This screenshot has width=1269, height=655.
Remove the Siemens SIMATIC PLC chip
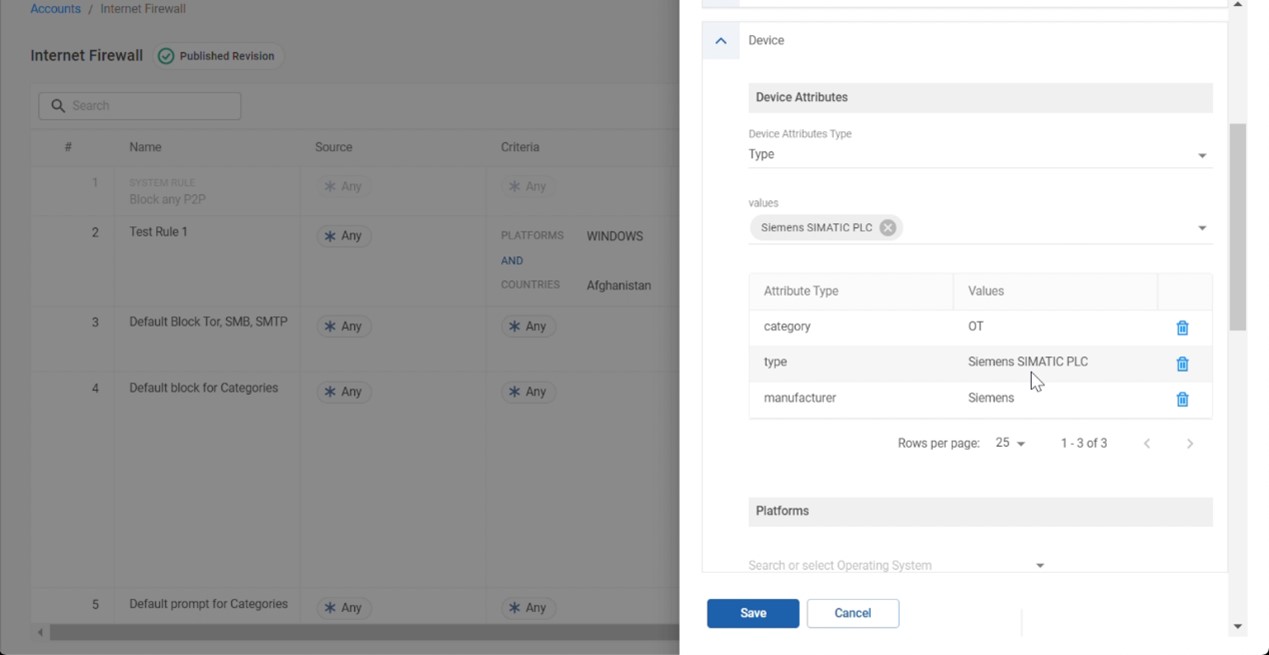pos(887,228)
